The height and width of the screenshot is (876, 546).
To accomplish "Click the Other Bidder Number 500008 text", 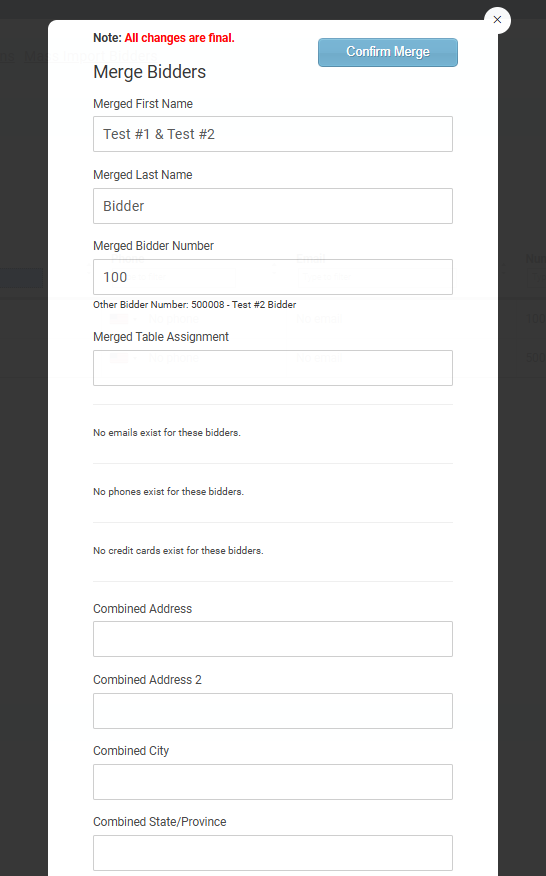I will pos(194,304).
